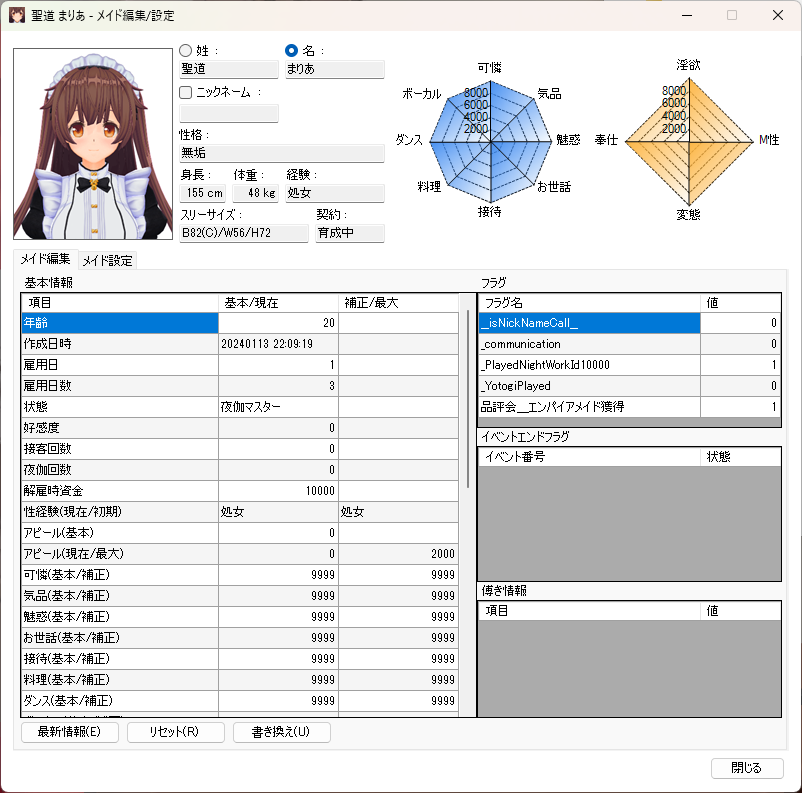Open the メイド編集 tab

click(45, 259)
